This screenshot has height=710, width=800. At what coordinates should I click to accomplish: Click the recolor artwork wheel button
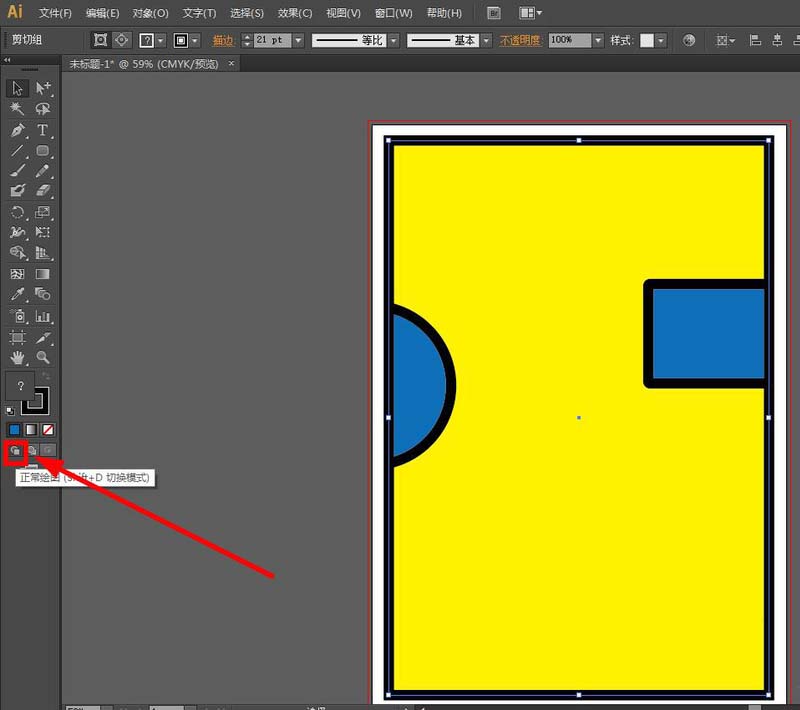click(x=689, y=40)
